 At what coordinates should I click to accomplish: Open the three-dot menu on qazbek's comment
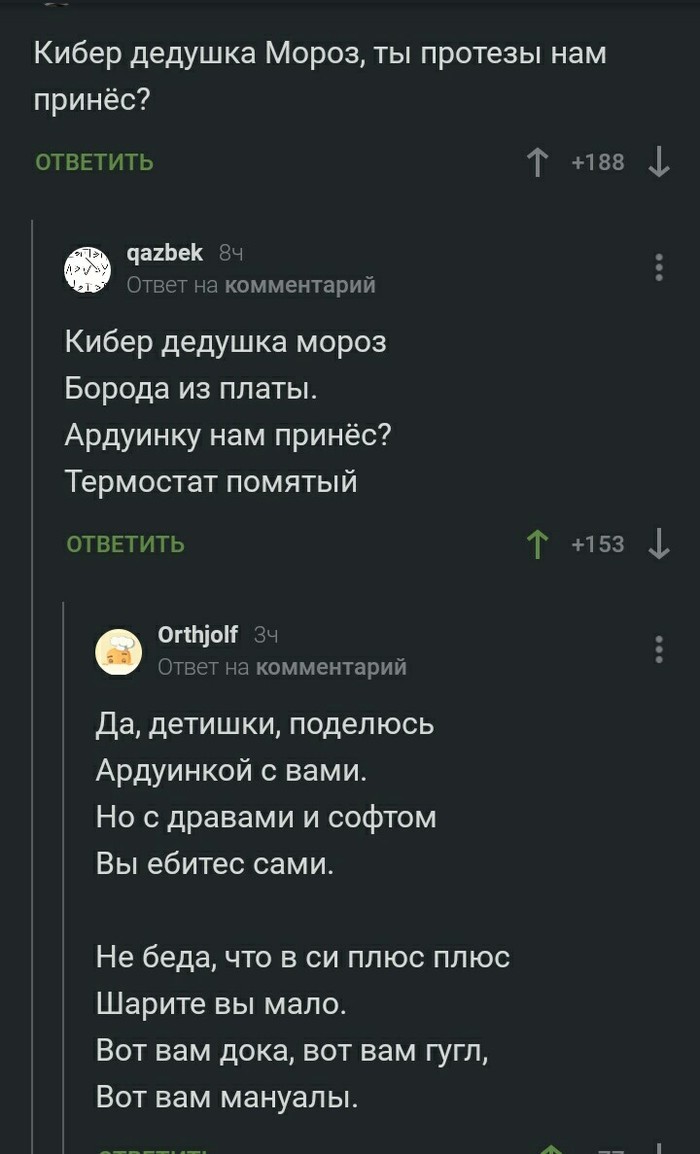658,268
